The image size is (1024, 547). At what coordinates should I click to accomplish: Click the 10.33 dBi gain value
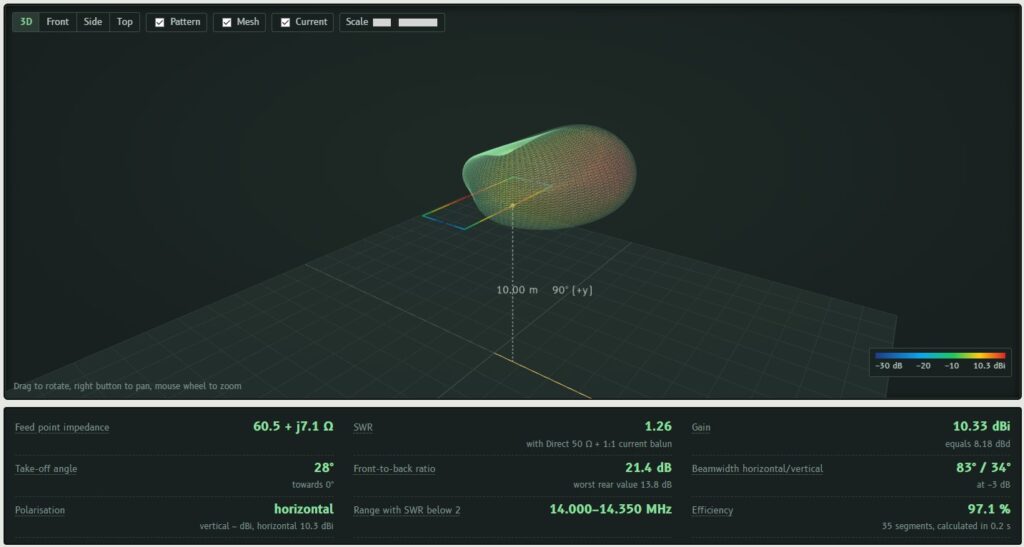point(982,427)
